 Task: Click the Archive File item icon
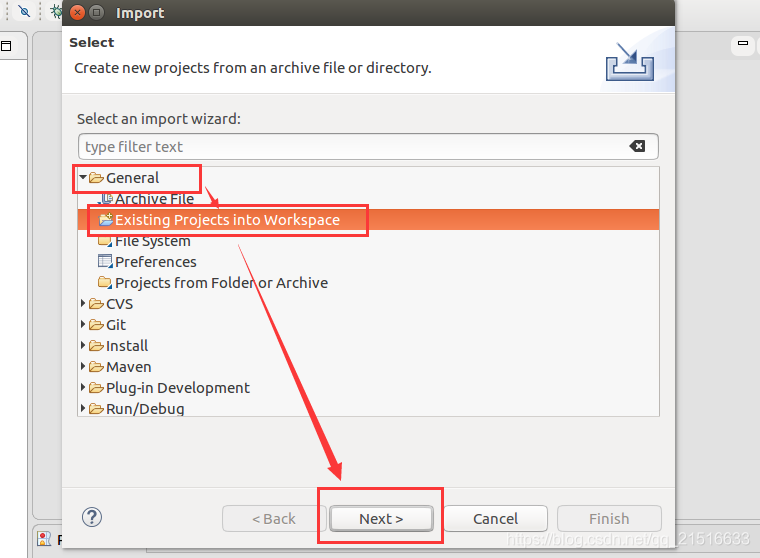[106, 198]
